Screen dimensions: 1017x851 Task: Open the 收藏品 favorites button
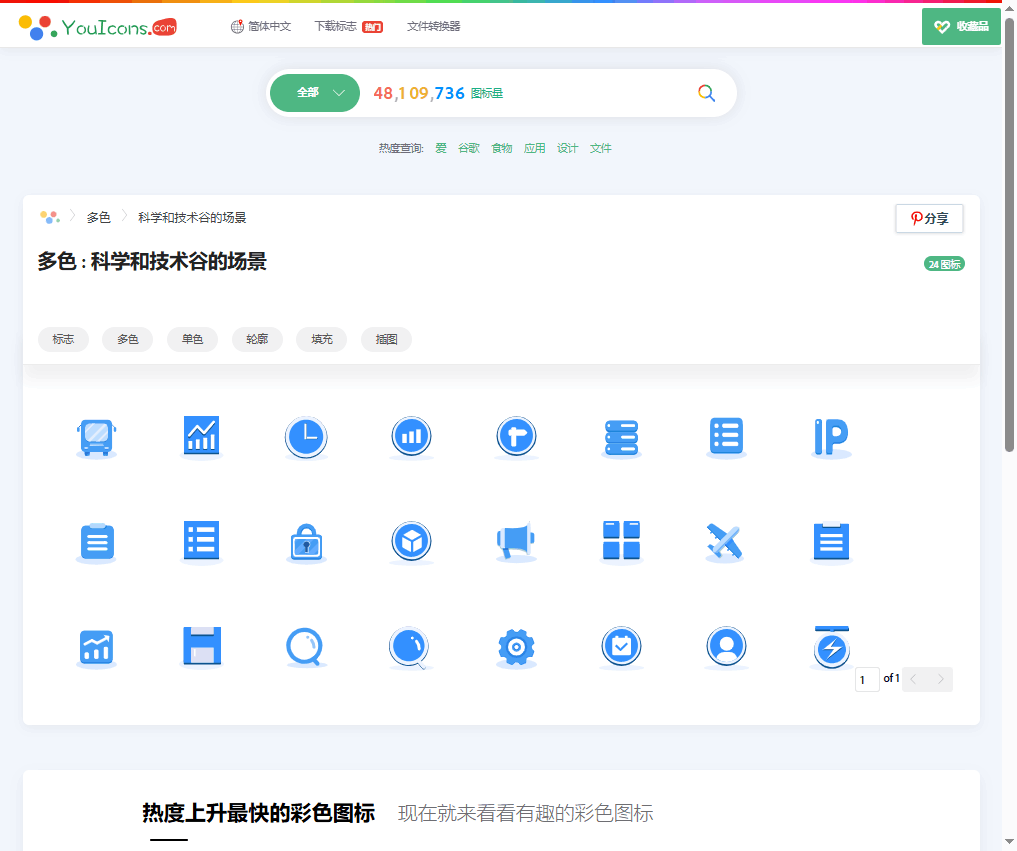pyautogui.click(x=961, y=26)
